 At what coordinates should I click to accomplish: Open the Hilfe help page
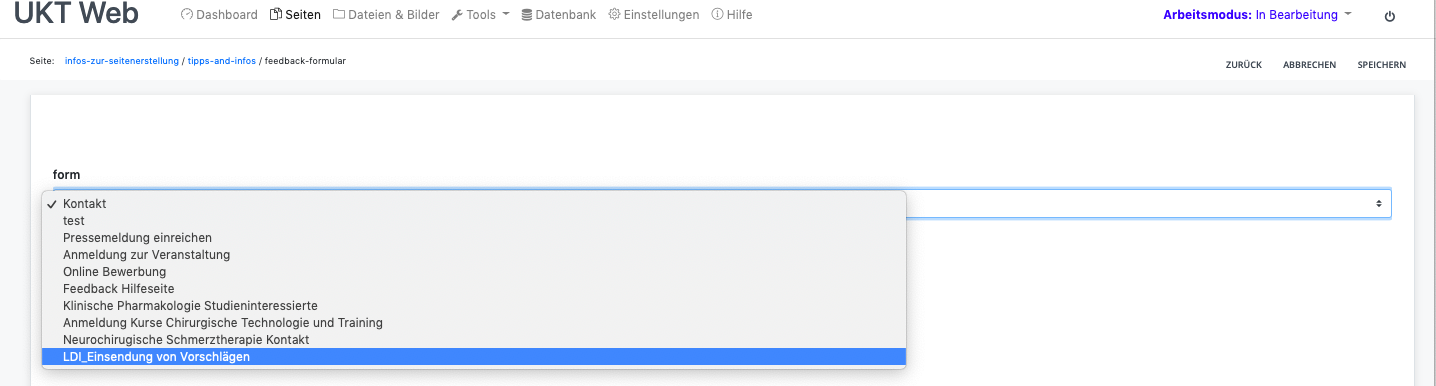pyautogui.click(x=732, y=15)
